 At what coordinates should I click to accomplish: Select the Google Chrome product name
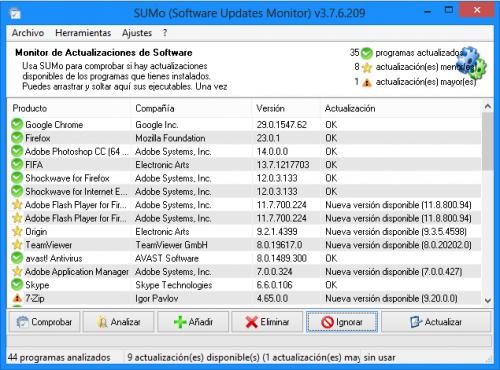click(54, 125)
